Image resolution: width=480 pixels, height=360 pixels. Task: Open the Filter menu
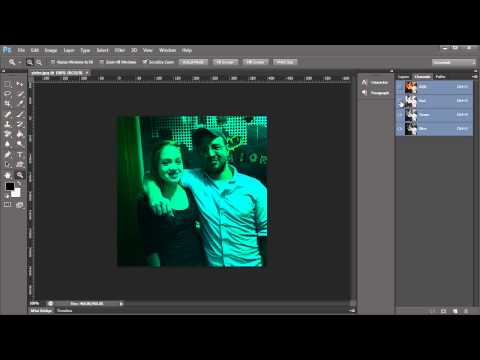coord(119,50)
